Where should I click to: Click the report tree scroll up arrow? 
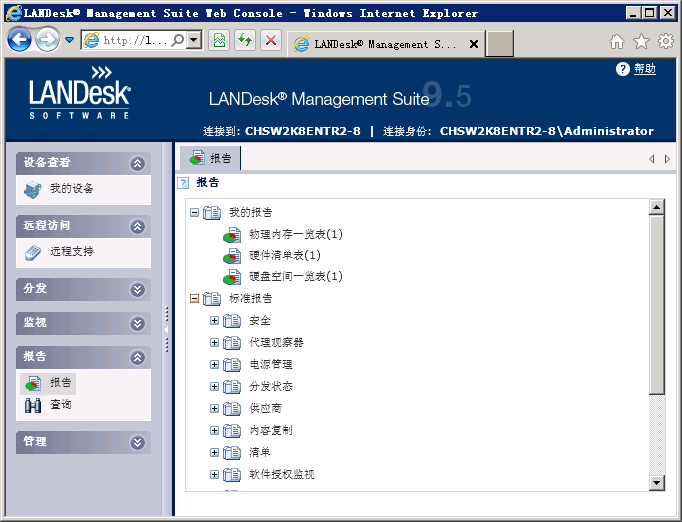(x=656, y=207)
